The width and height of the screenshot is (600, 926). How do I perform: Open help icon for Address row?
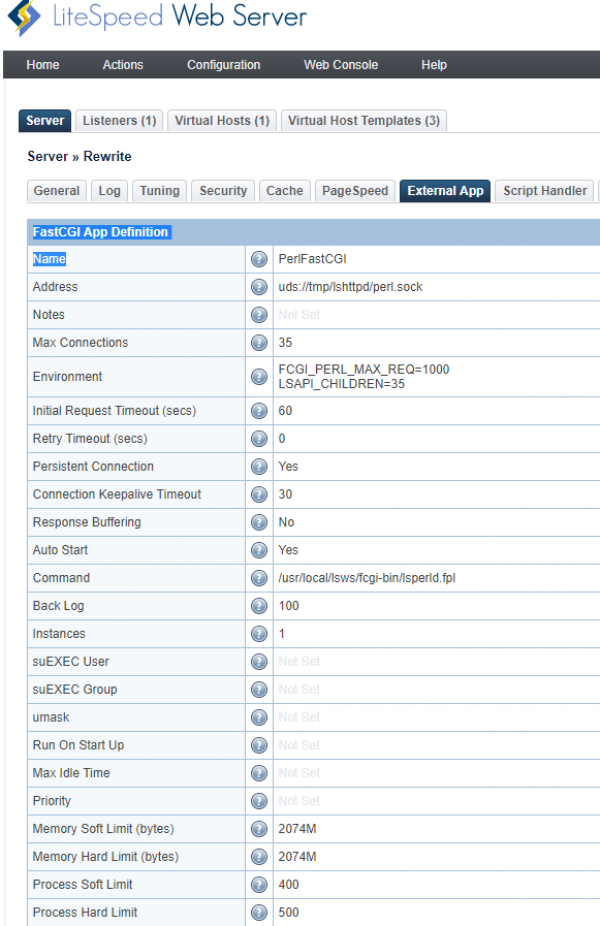[x=259, y=286]
